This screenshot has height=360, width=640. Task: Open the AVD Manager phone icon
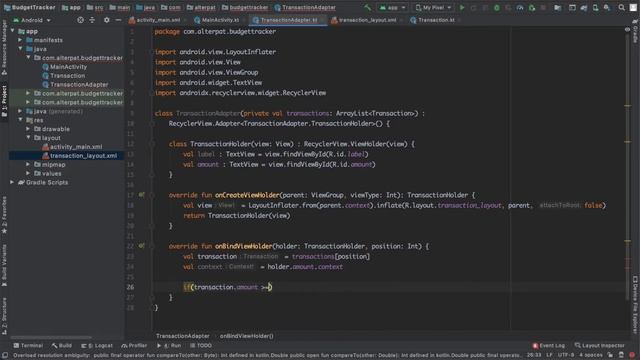click(596, 7)
